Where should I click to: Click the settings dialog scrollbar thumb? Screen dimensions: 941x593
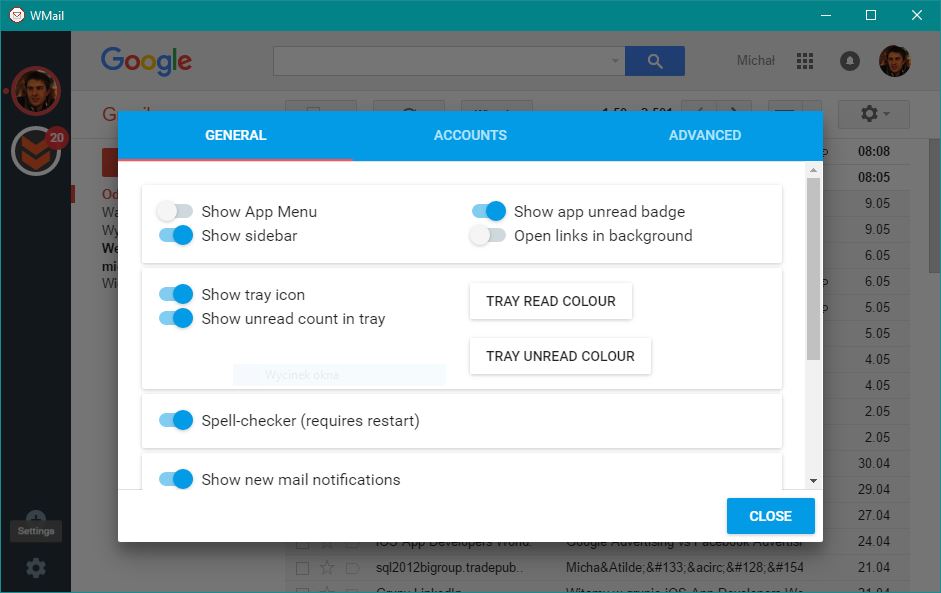(x=813, y=269)
